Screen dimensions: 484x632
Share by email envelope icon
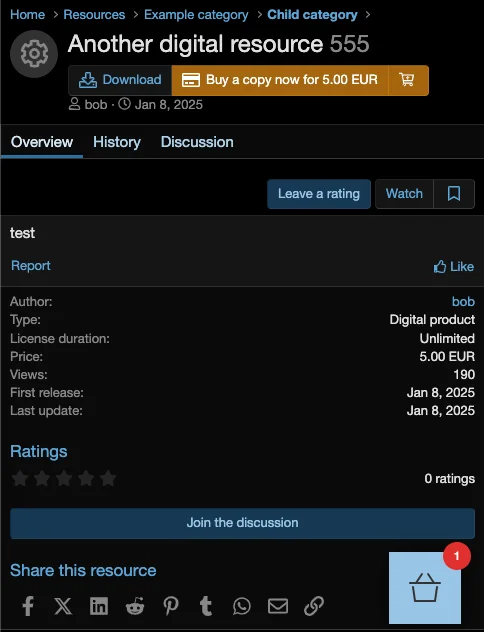278,606
